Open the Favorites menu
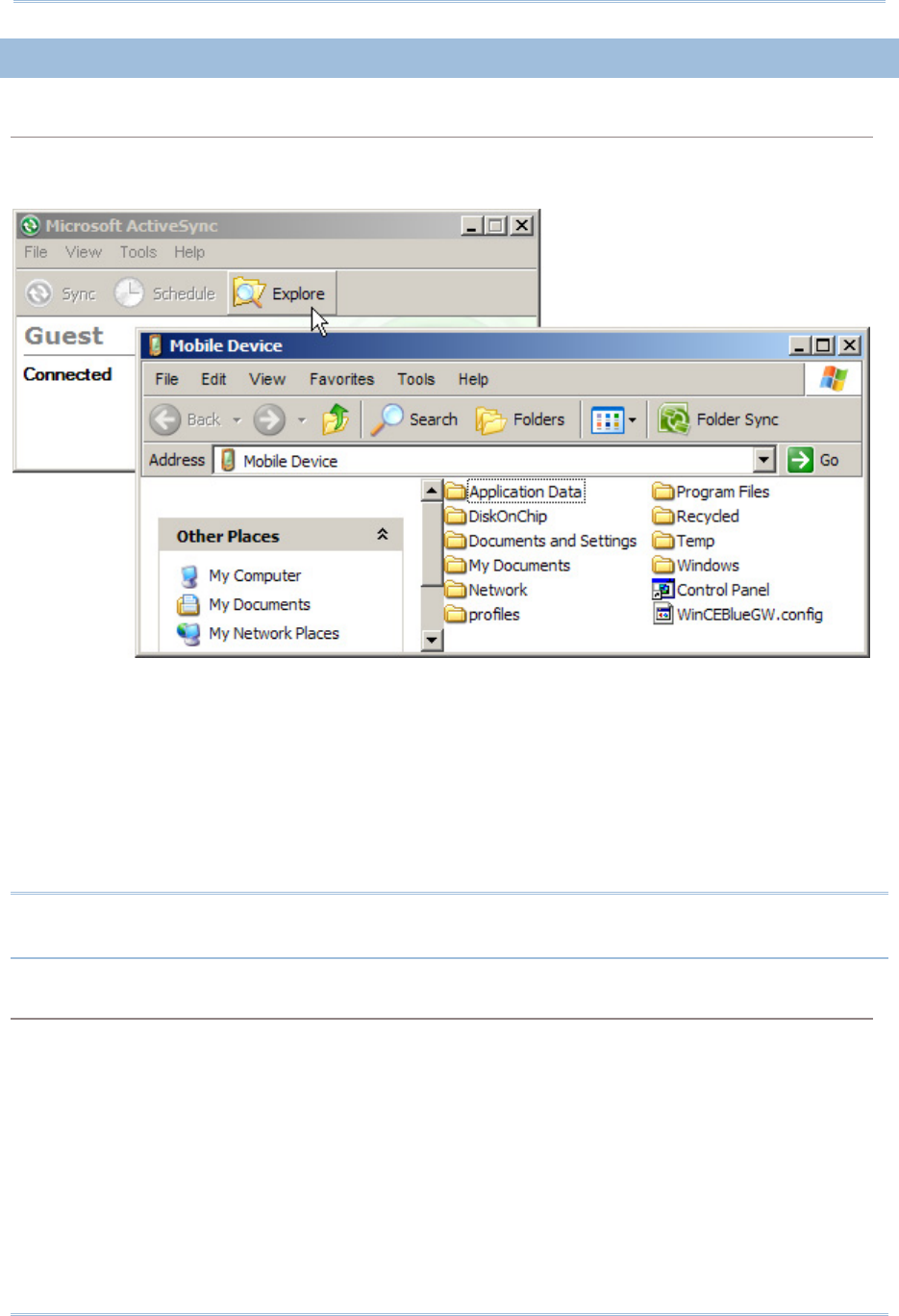Screen dimensions: 899x1316 pyautogui.click(x=341, y=379)
